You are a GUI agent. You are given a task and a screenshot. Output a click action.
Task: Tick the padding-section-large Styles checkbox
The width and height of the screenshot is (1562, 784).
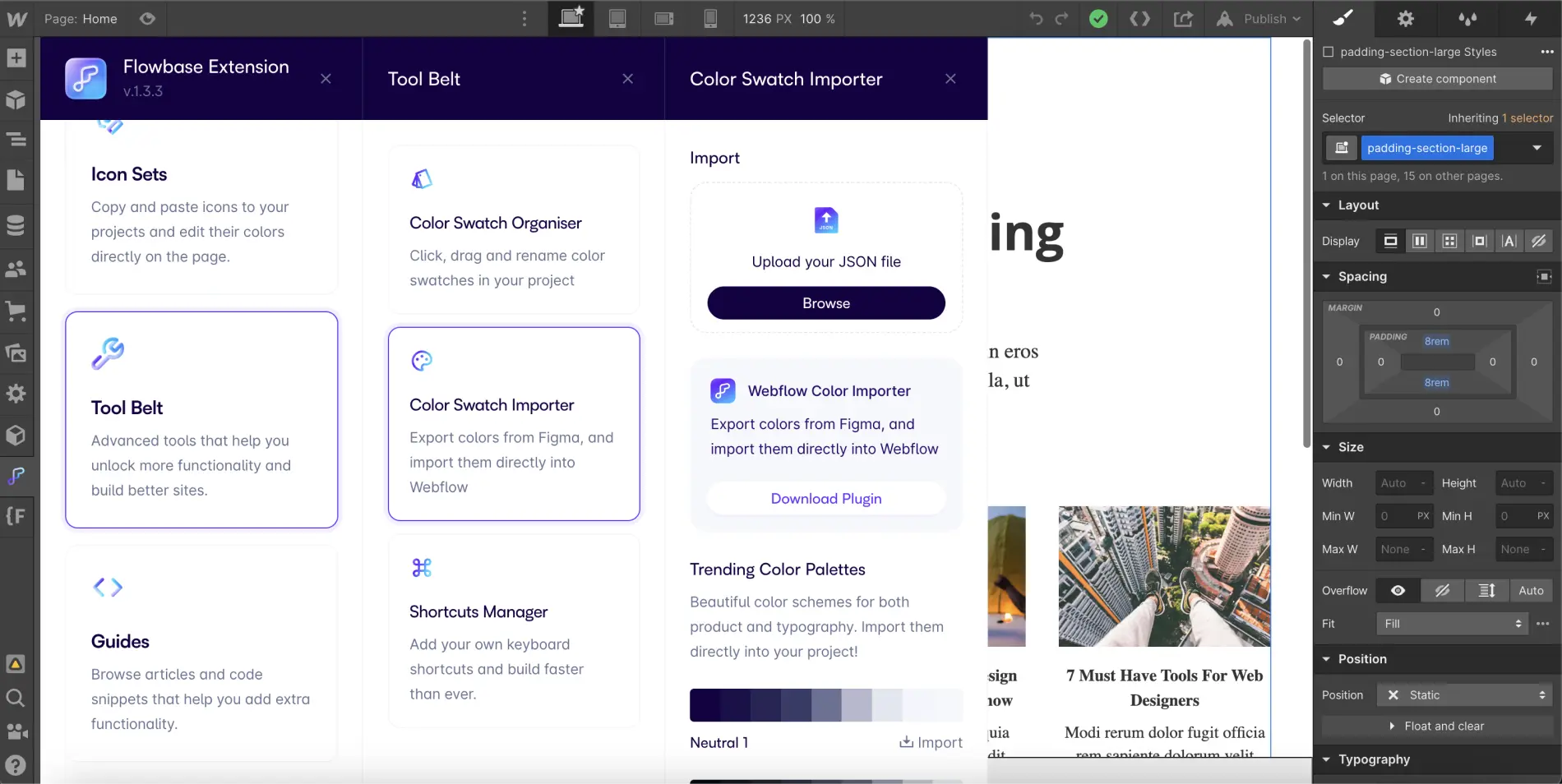pyautogui.click(x=1328, y=52)
